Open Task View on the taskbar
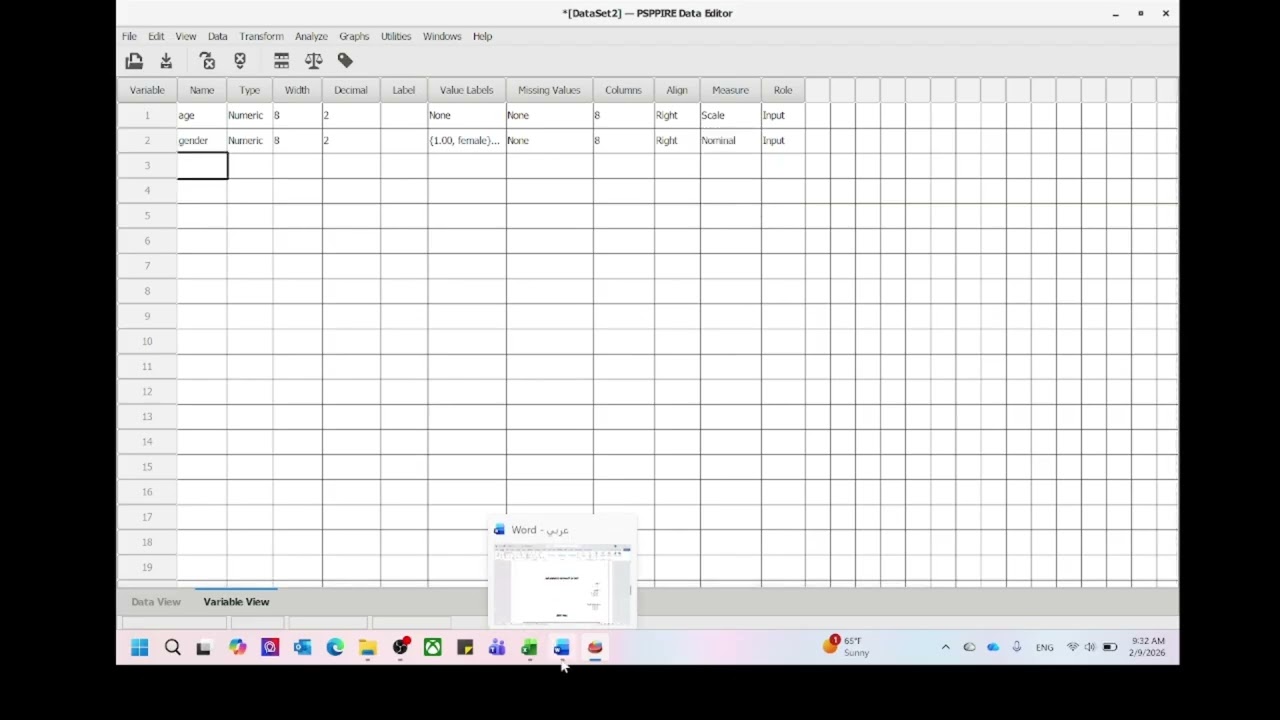Image resolution: width=1280 pixels, height=720 pixels. (204, 648)
